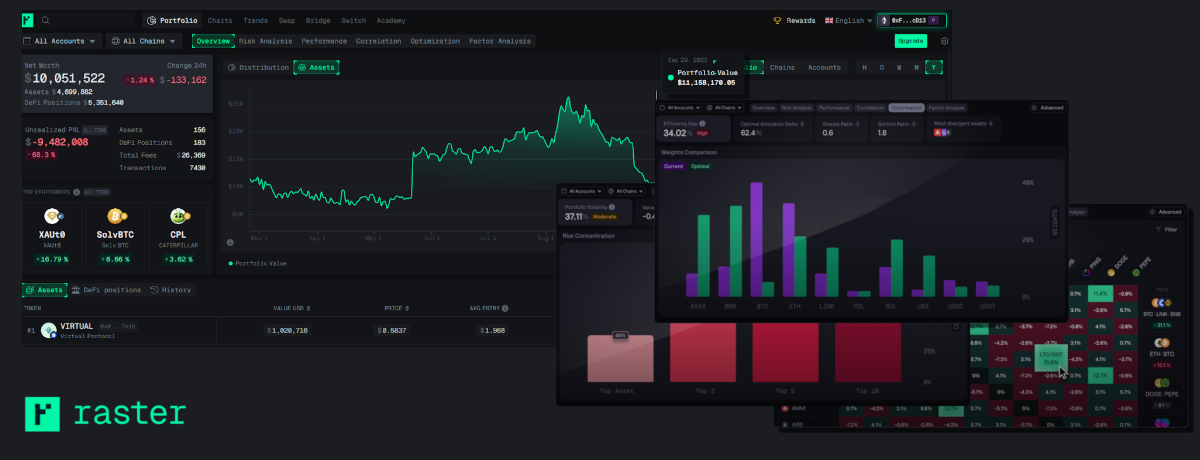Click the Upgrade button
Image resolution: width=1200 pixels, height=460 pixels.
[x=910, y=41]
